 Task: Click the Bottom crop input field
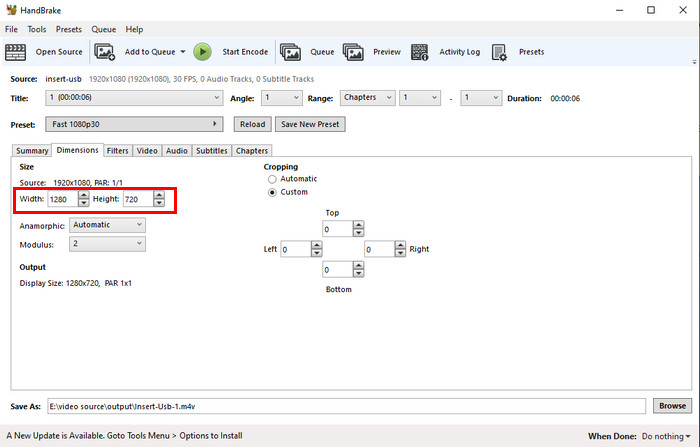point(338,270)
